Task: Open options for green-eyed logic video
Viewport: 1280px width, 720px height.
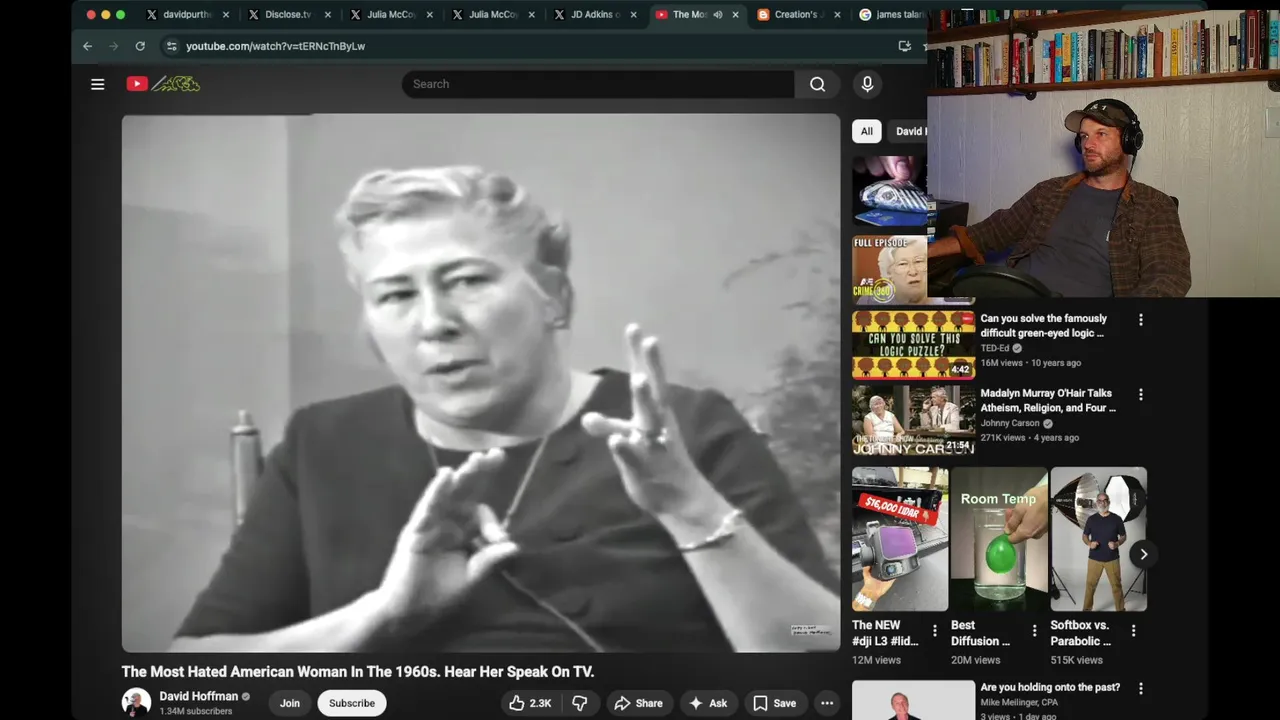Action: (1140, 320)
